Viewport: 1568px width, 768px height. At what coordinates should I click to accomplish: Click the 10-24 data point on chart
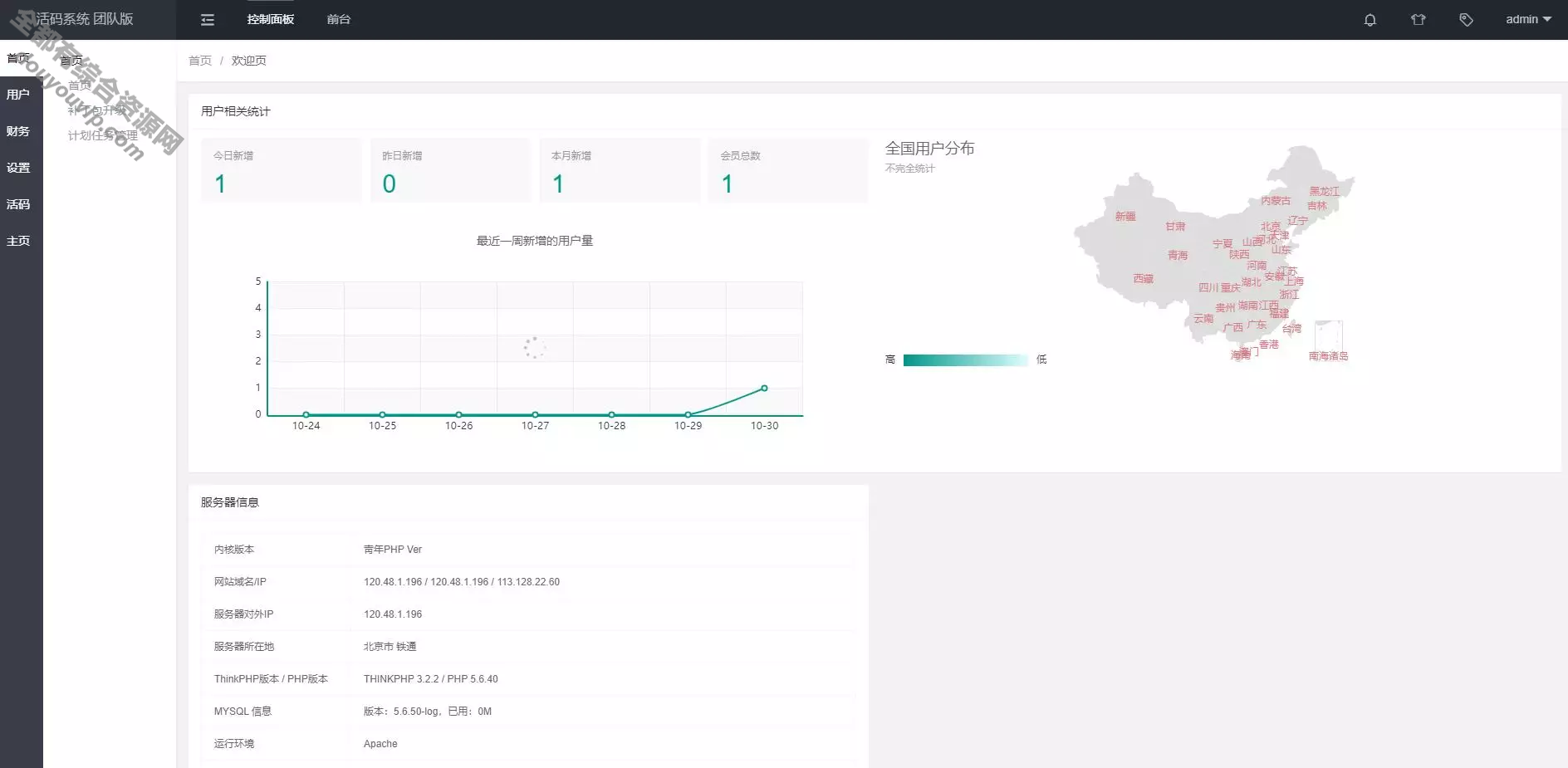(x=306, y=414)
